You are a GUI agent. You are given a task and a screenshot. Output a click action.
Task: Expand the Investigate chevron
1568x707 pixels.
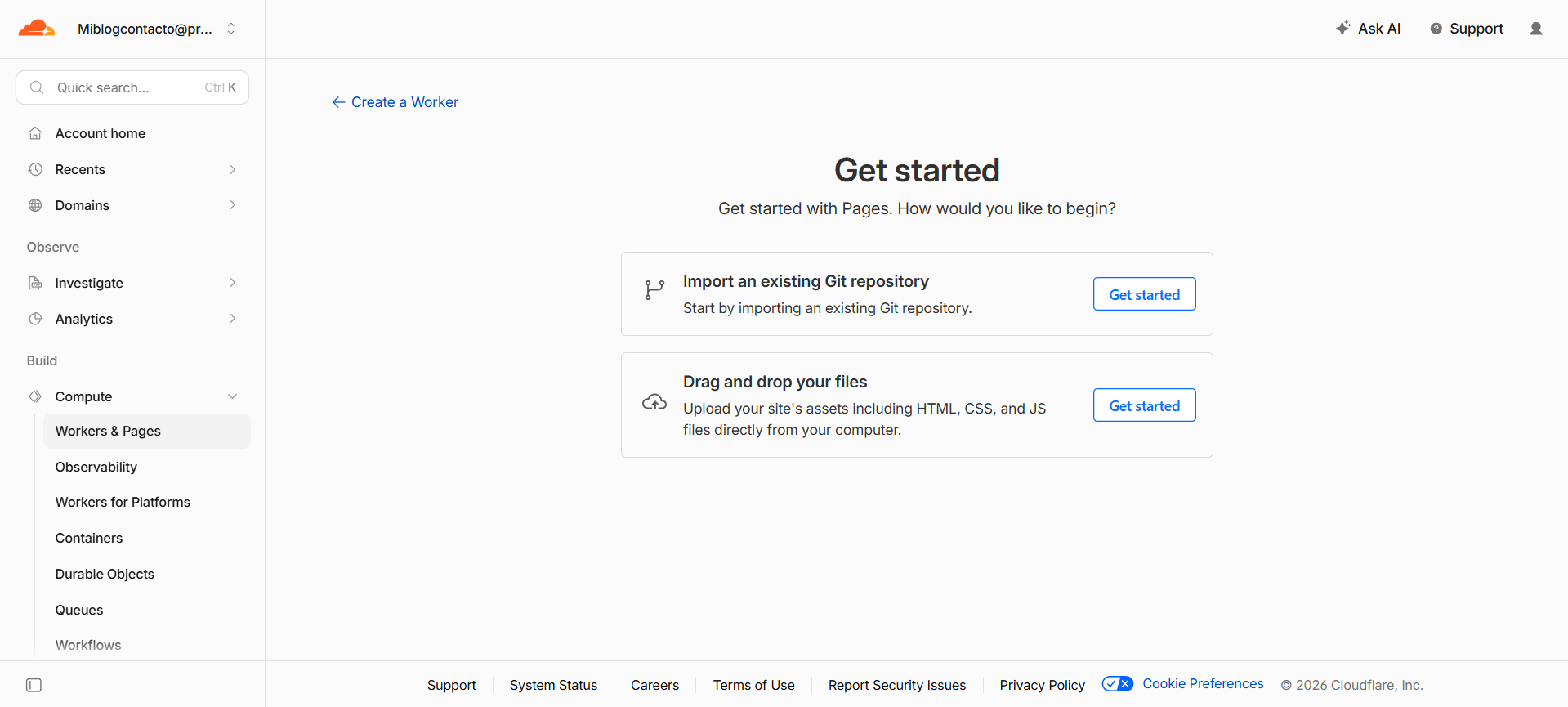pyautogui.click(x=233, y=283)
